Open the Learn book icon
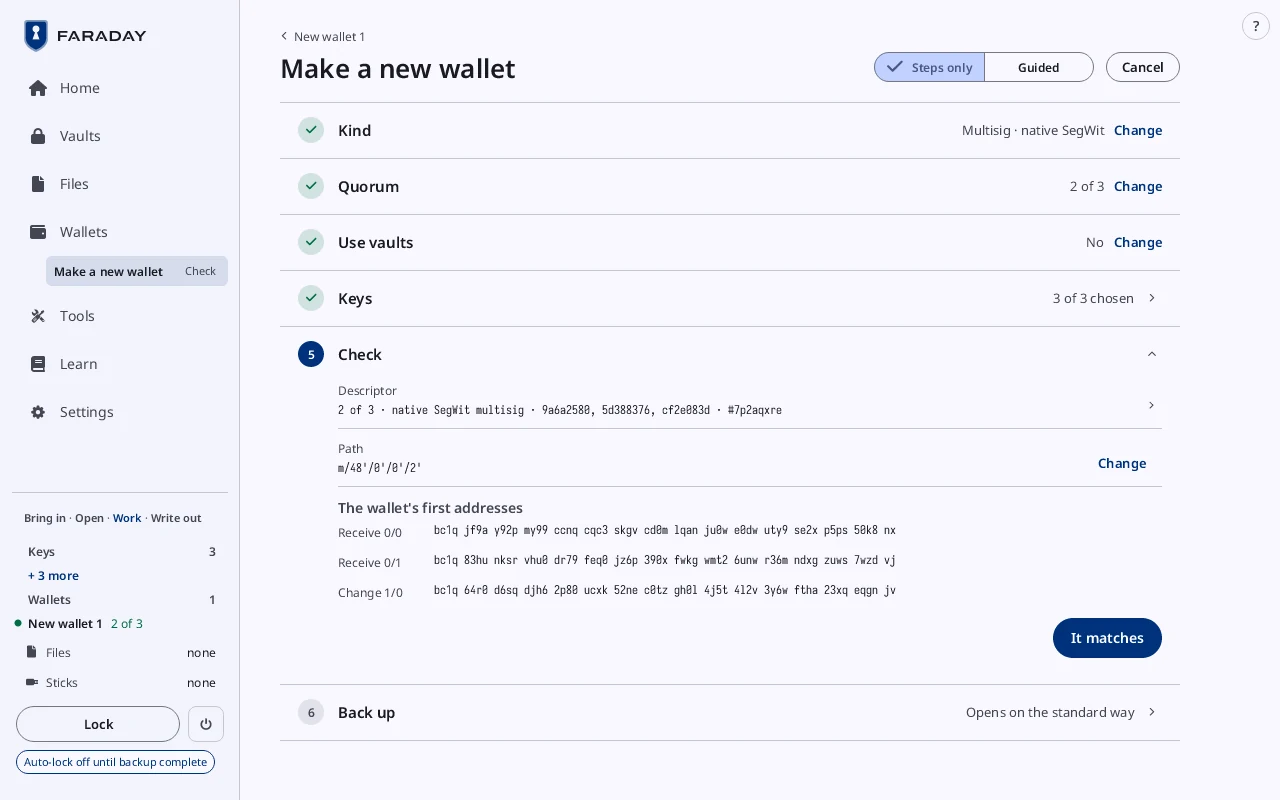 click(38, 364)
